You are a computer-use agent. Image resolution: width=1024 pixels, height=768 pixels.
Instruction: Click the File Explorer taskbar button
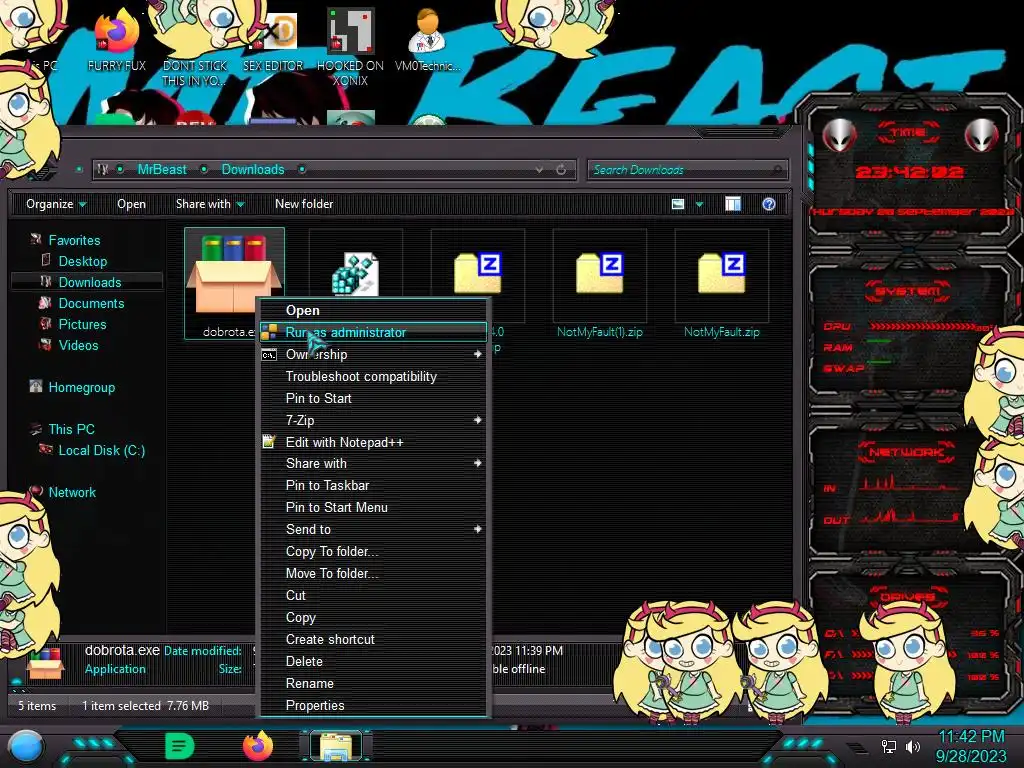(x=336, y=746)
